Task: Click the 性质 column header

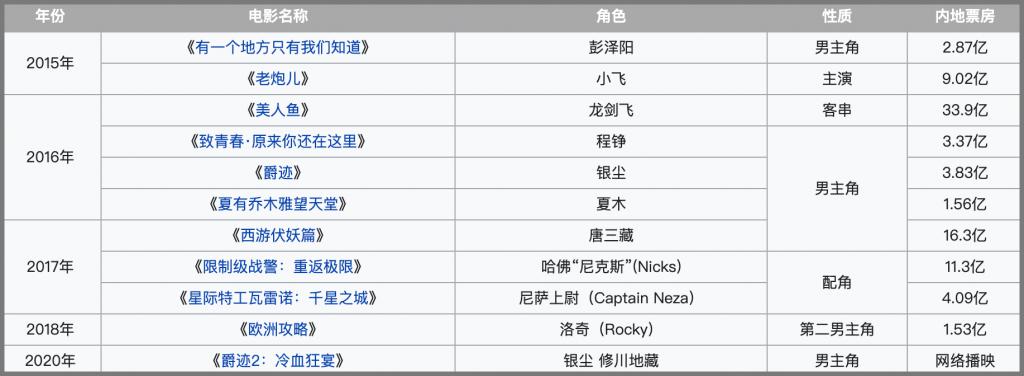Action: [x=837, y=18]
